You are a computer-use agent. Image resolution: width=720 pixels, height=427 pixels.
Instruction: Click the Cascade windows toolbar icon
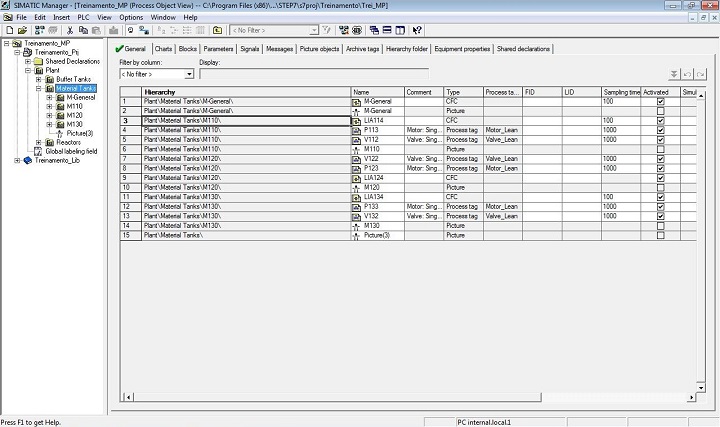point(374,30)
